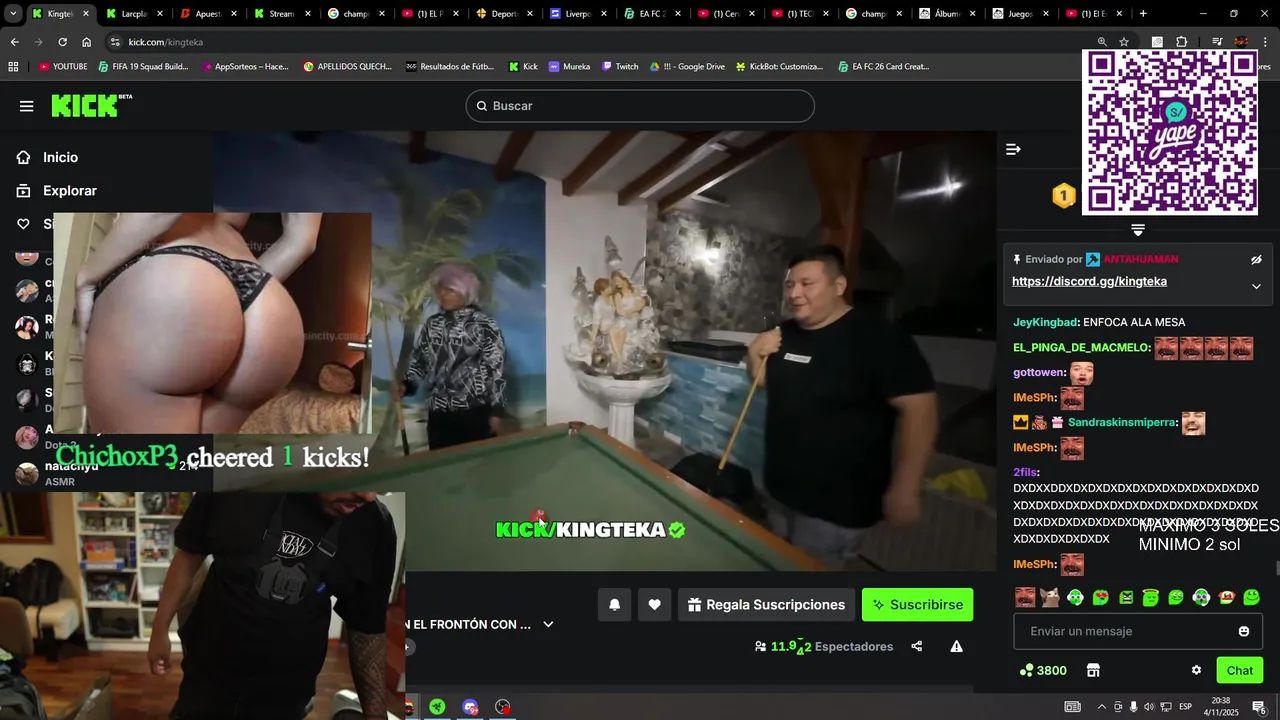This screenshot has height=720, width=1280.
Task: Open the Discord icon in the taskbar
Action: pos(470,707)
